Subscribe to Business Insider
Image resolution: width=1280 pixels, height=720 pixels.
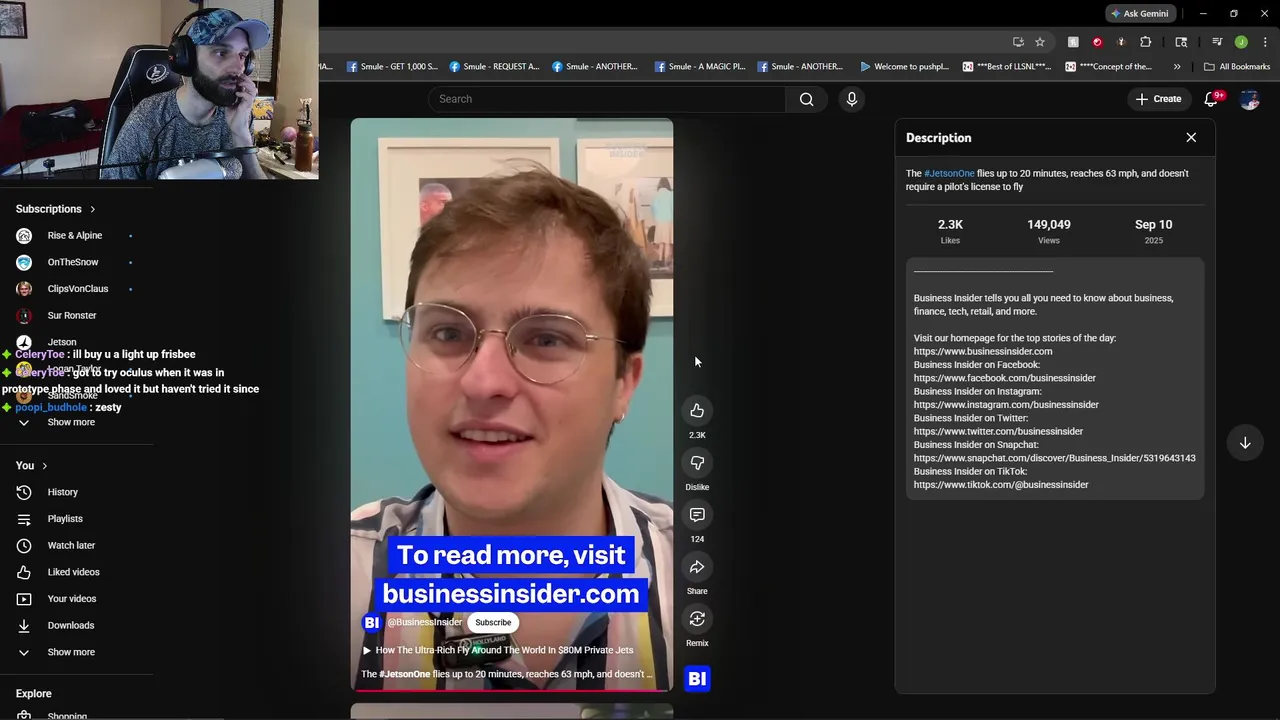coord(493,622)
